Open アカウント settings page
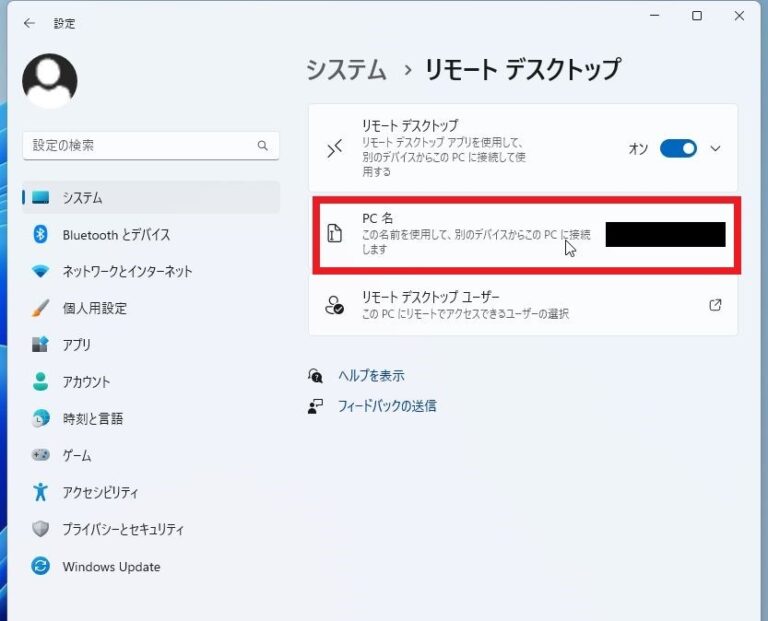Viewport: 768px width, 621px height. pyautogui.click(x=86, y=382)
